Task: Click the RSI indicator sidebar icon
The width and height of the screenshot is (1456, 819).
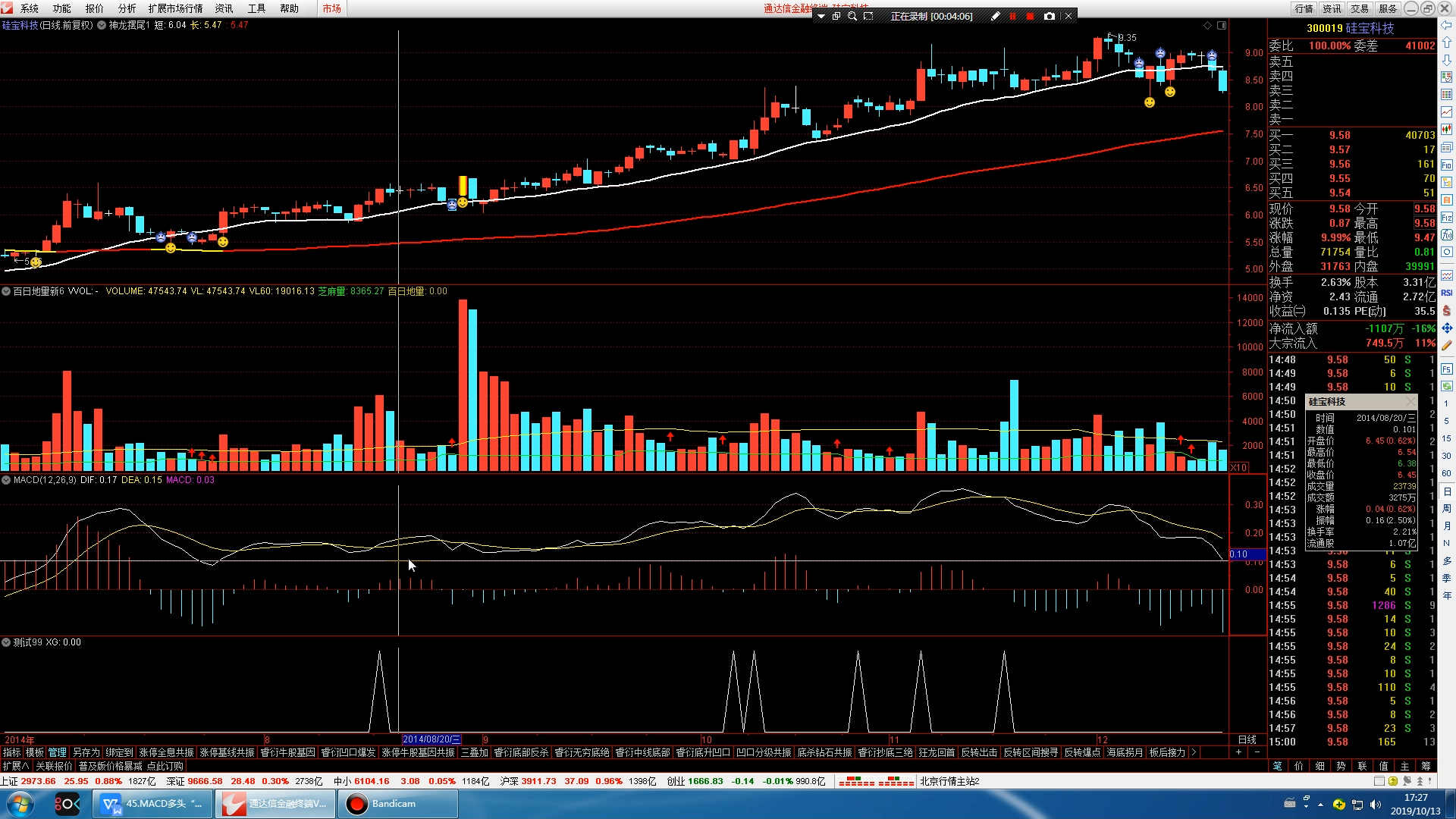Action: pyautogui.click(x=1447, y=293)
